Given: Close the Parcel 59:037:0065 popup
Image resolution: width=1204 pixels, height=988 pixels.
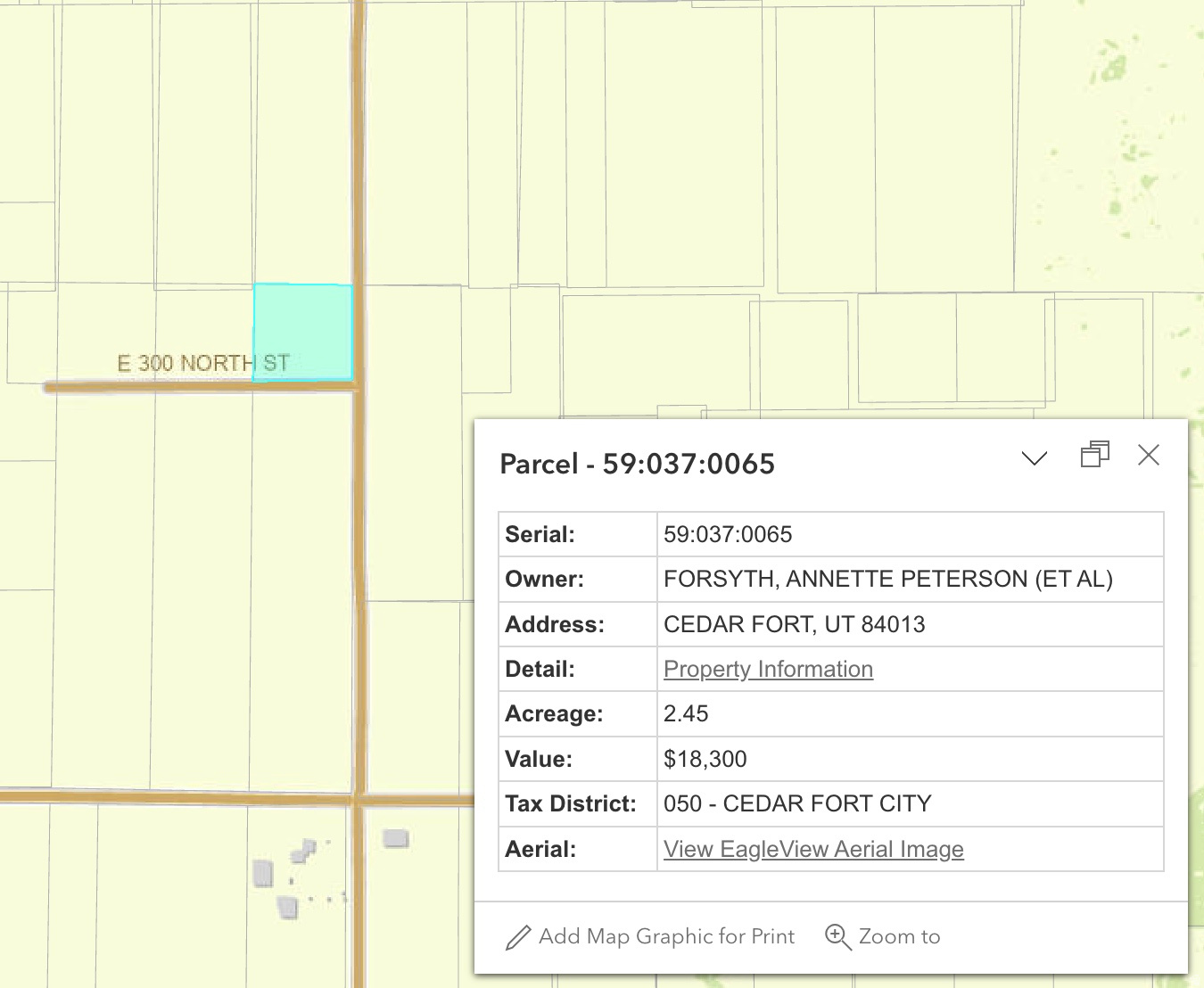Looking at the screenshot, I should [1149, 455].
